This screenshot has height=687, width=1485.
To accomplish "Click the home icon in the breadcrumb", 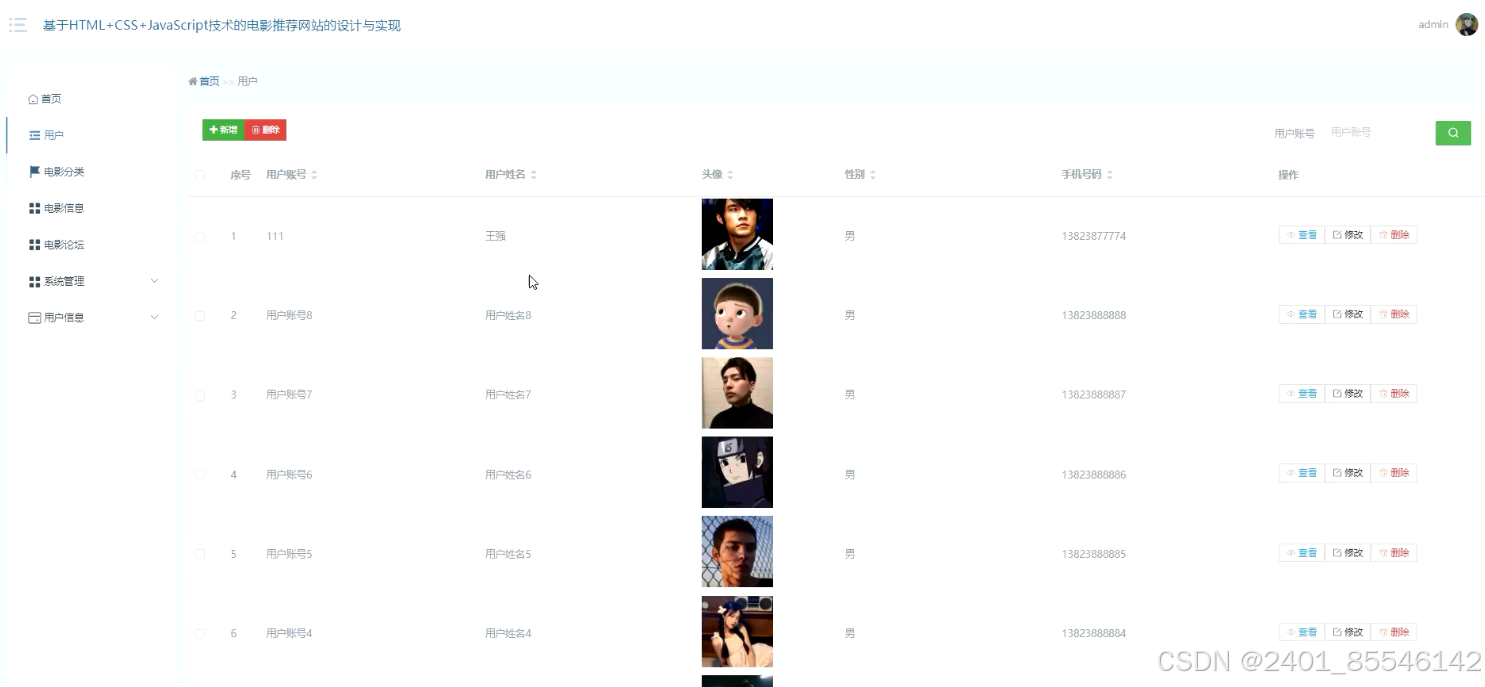I will pos(193,81).
